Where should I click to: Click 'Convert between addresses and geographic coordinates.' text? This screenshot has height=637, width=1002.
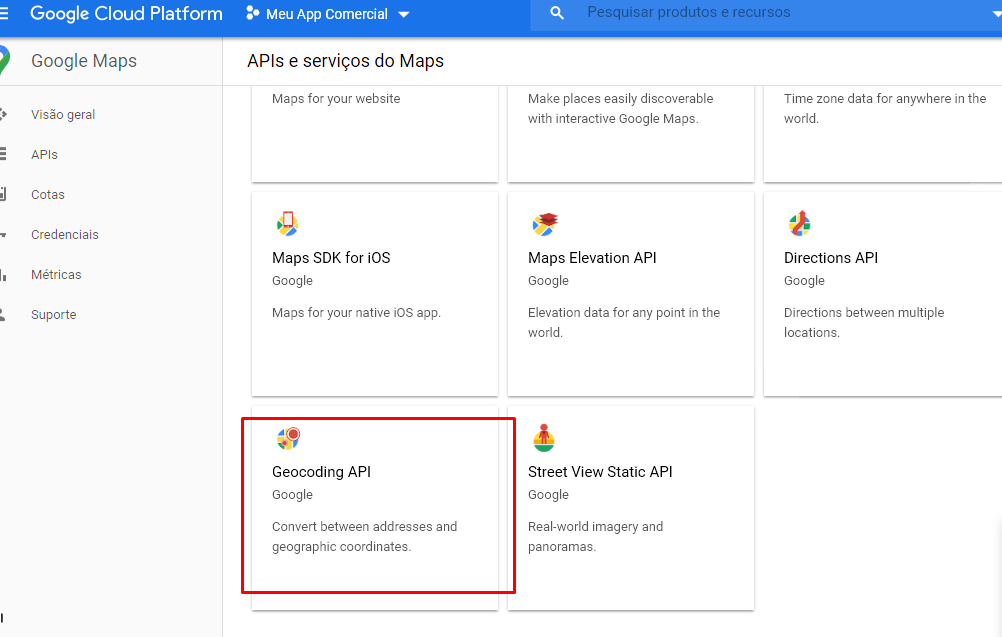[364, 537]
